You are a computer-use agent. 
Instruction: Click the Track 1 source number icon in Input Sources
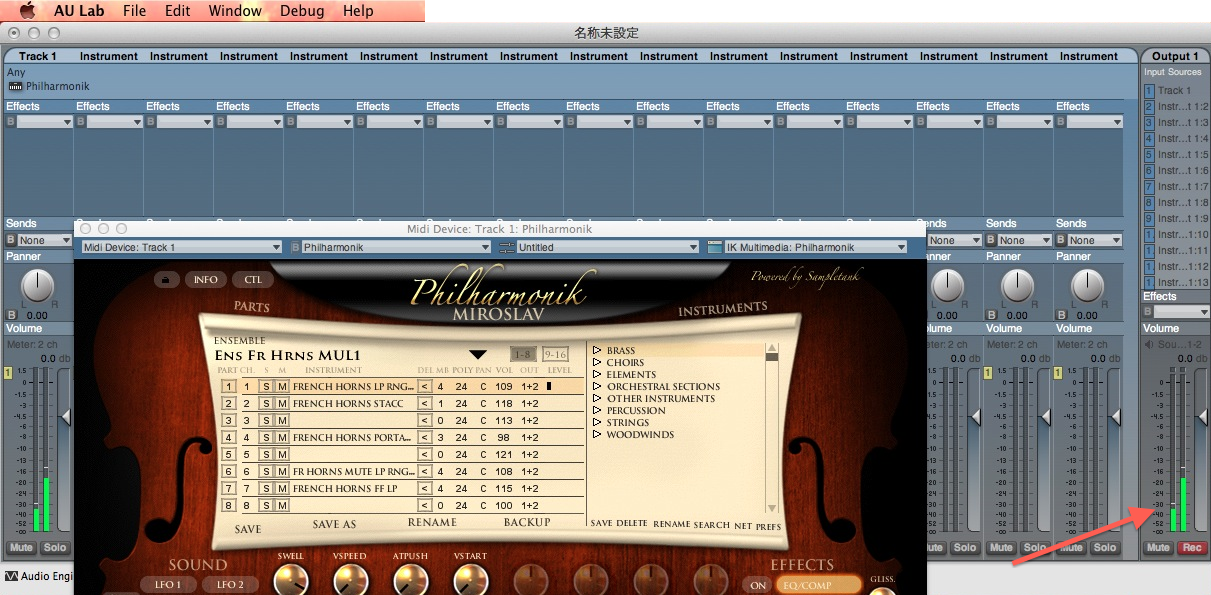(1149, 91)
